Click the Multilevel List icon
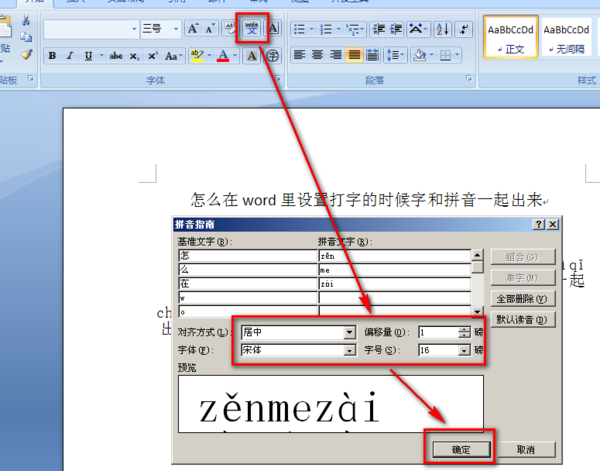The image size is (600, 471). tap(354, 29)
